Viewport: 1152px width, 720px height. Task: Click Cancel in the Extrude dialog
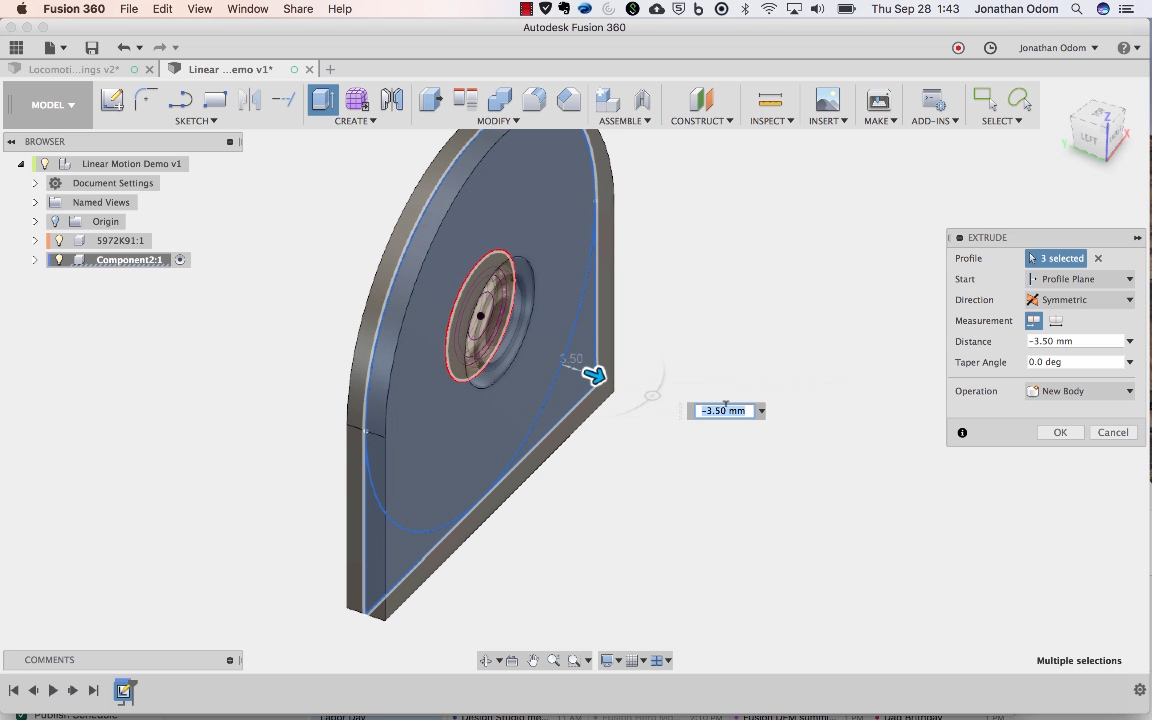coord(1113,432)
